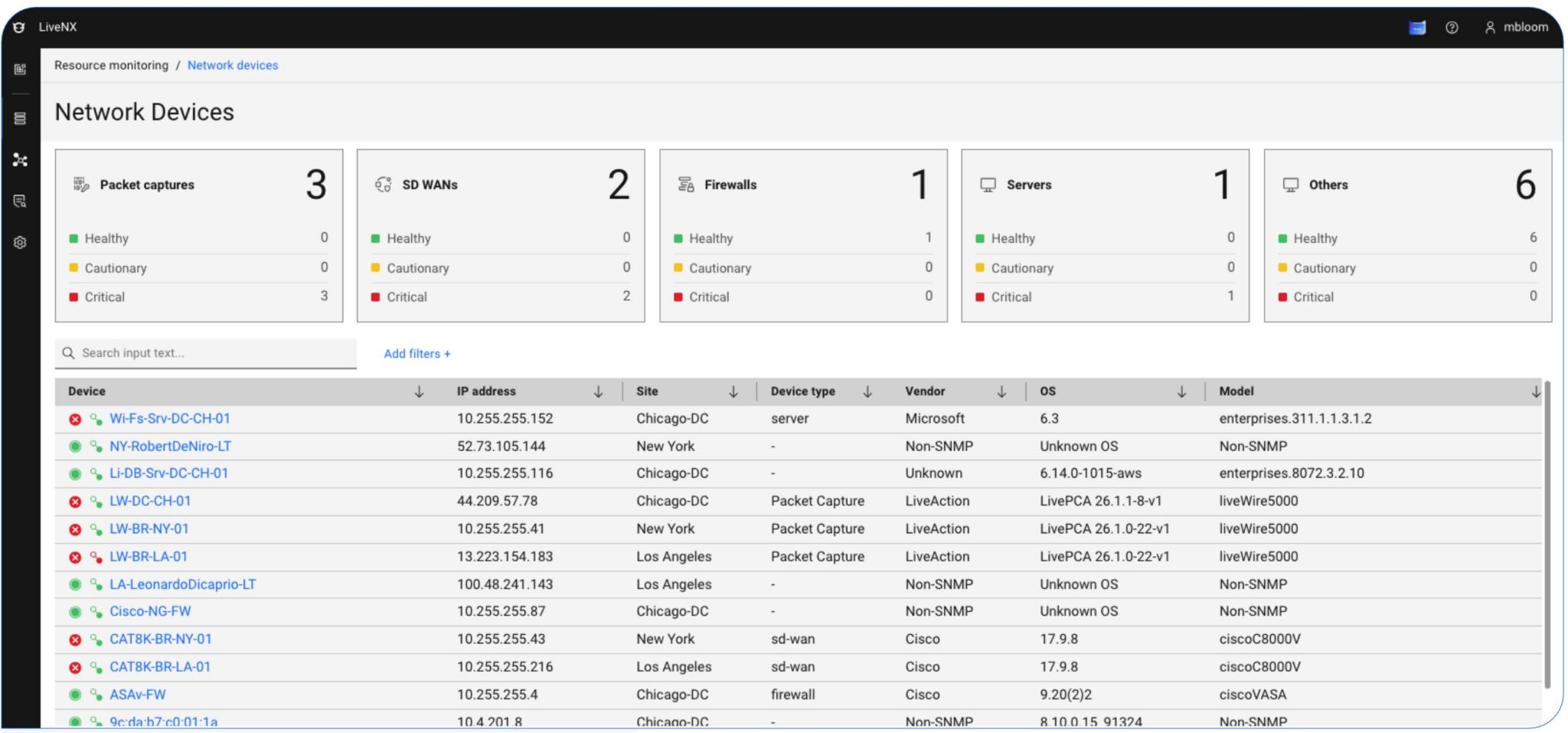Viewport: 1568px width, 733px height.
Task: Select the Servers Critical row
Action: coord(1105,296)
